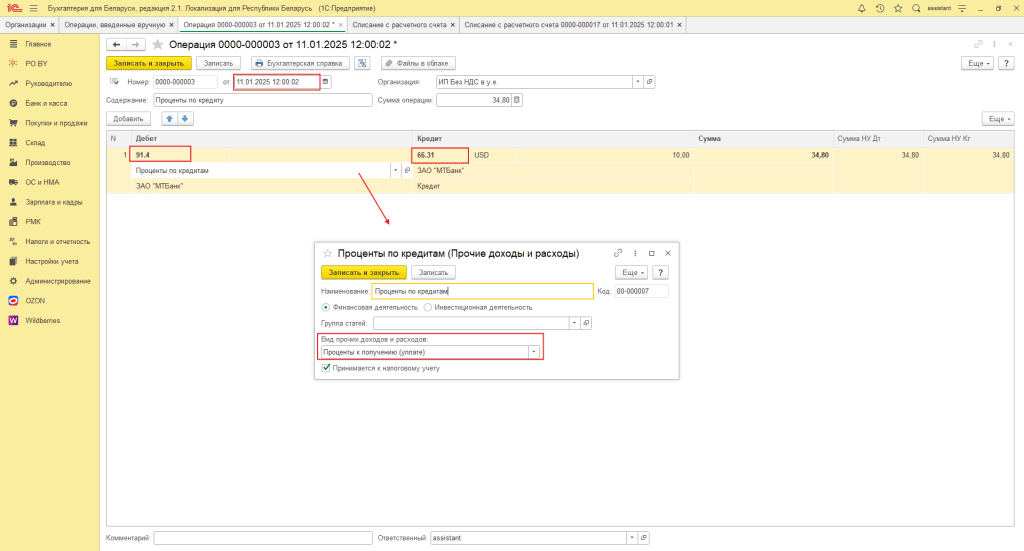
Task: Go back with the left arrow button
Action: 116,44
